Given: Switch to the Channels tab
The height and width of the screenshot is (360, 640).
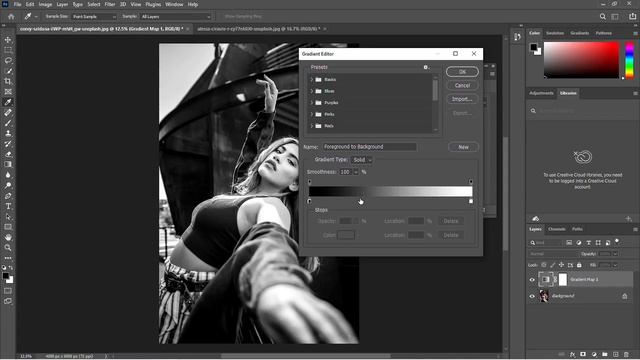Looking at the screenshot, I should coord(557,229).
